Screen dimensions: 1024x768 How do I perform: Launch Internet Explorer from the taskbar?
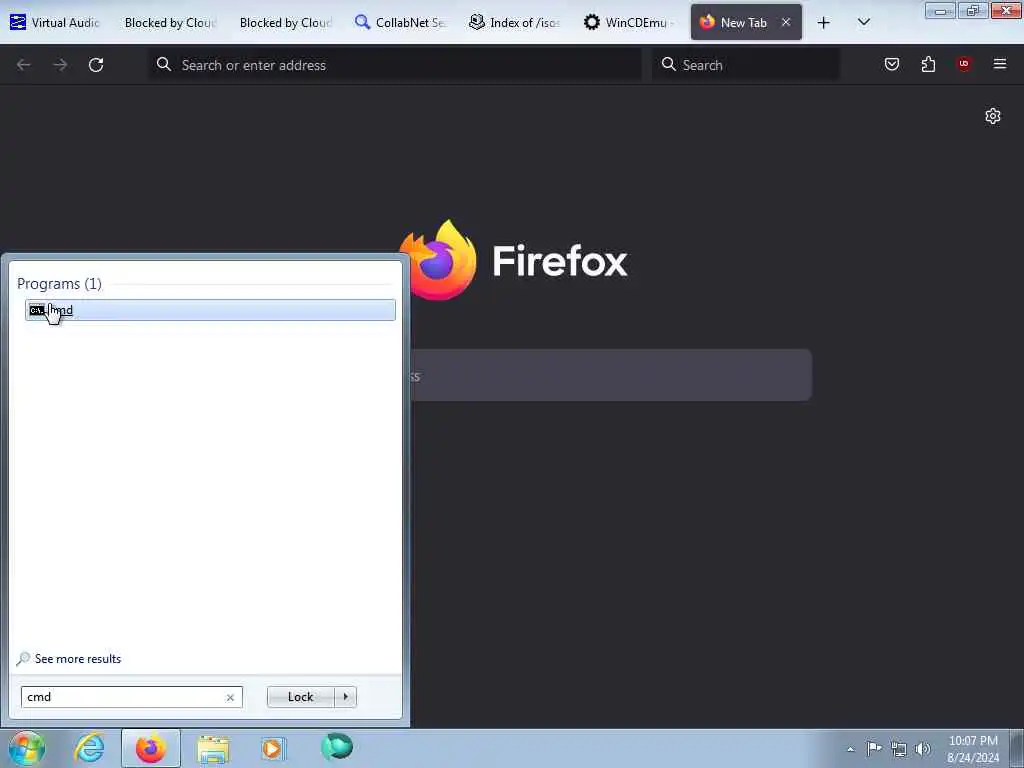point(89,748)
